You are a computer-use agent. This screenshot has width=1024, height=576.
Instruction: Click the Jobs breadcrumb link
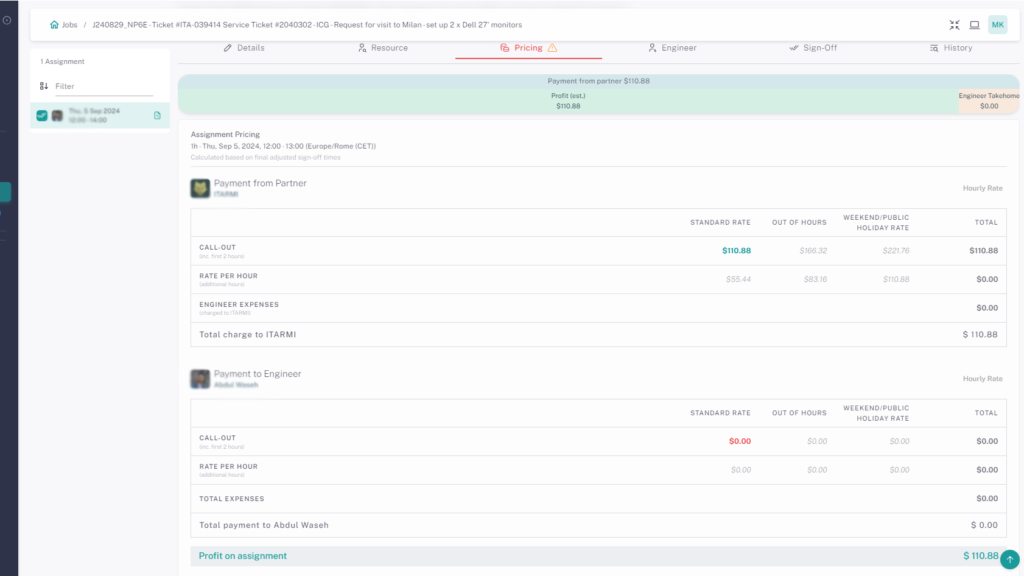coord(70,24)
